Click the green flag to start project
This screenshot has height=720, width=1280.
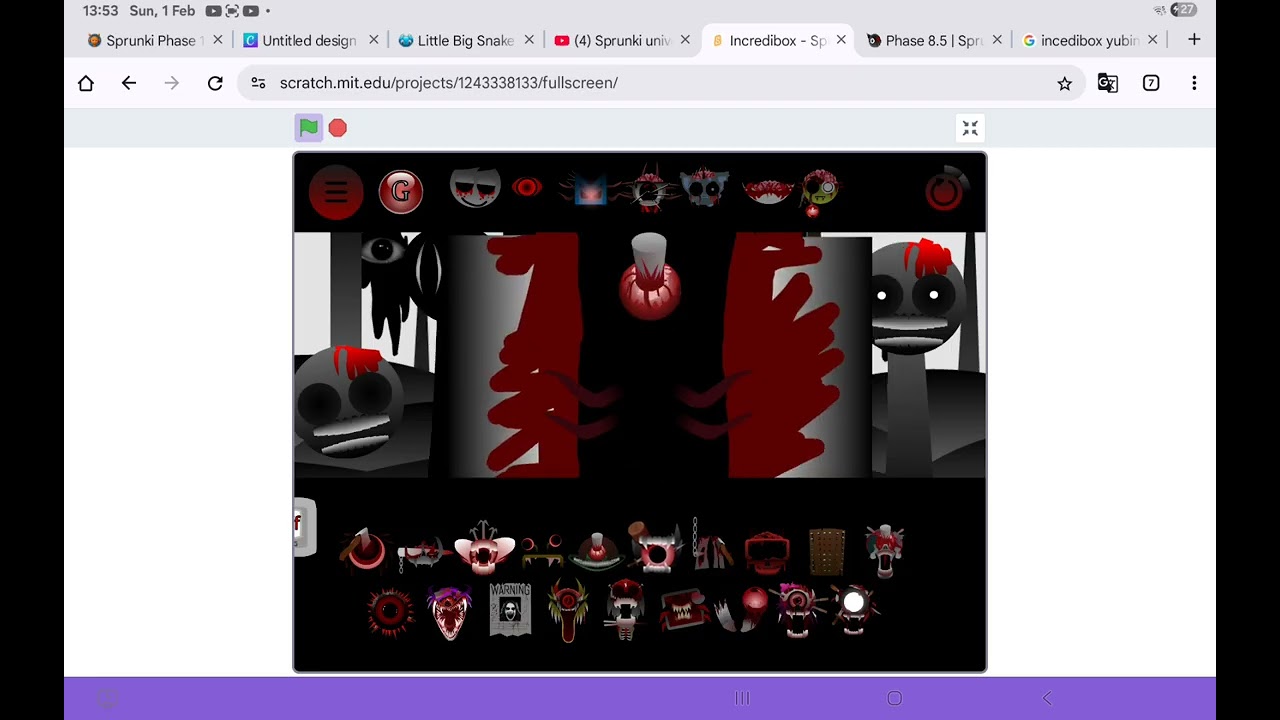click(x=308, y=127)
